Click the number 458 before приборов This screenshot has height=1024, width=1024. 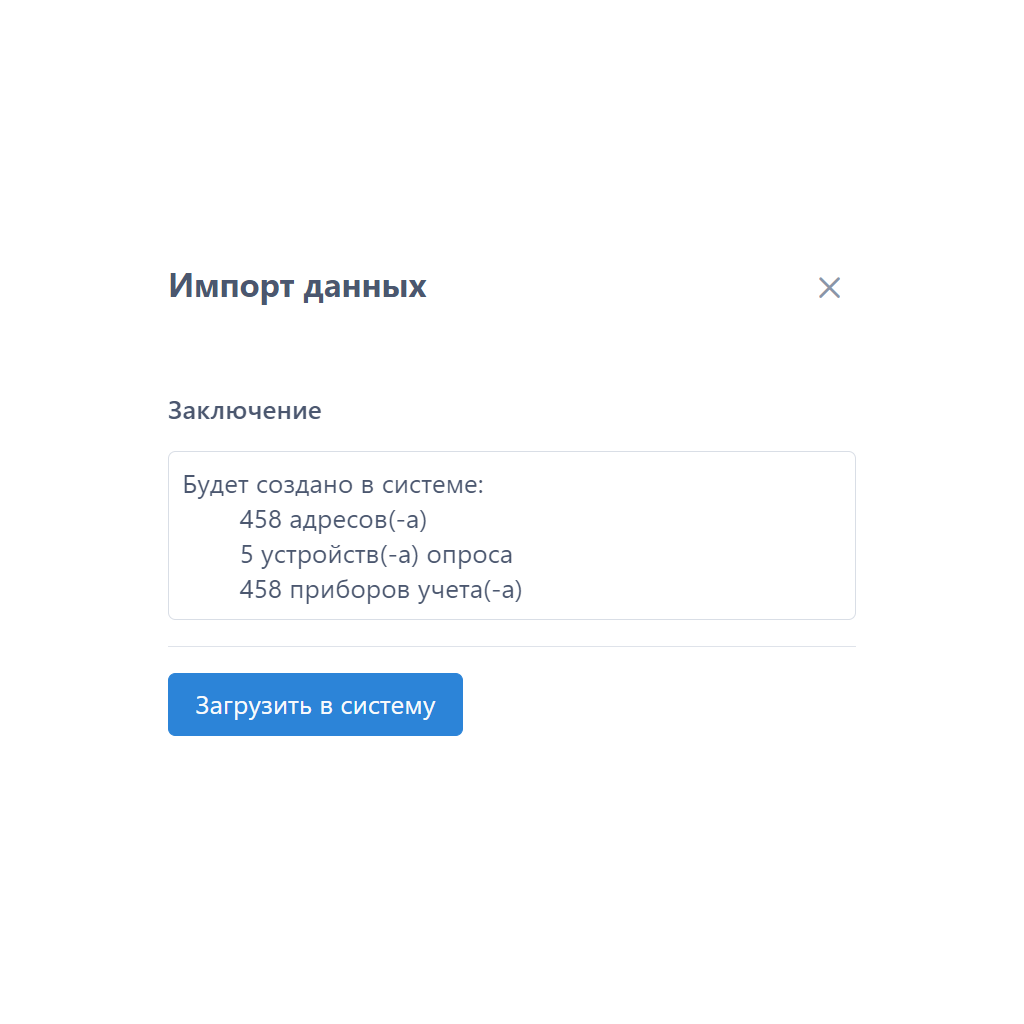tap(261, 590)
